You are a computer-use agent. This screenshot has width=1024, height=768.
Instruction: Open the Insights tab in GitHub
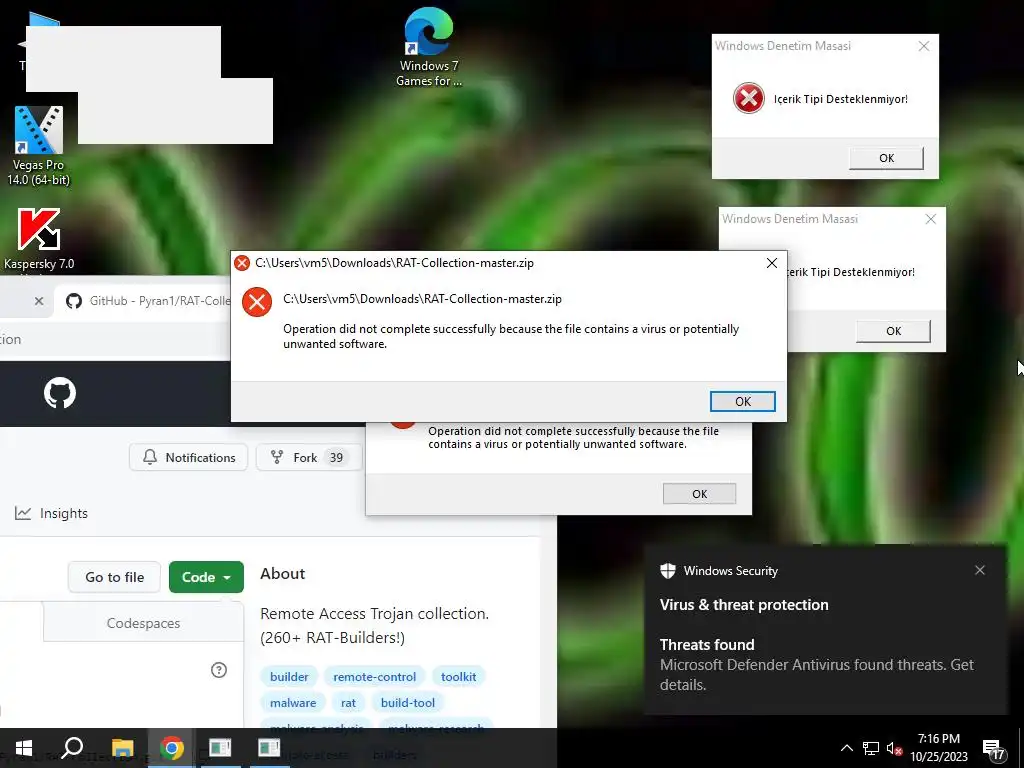pos(51,513)
